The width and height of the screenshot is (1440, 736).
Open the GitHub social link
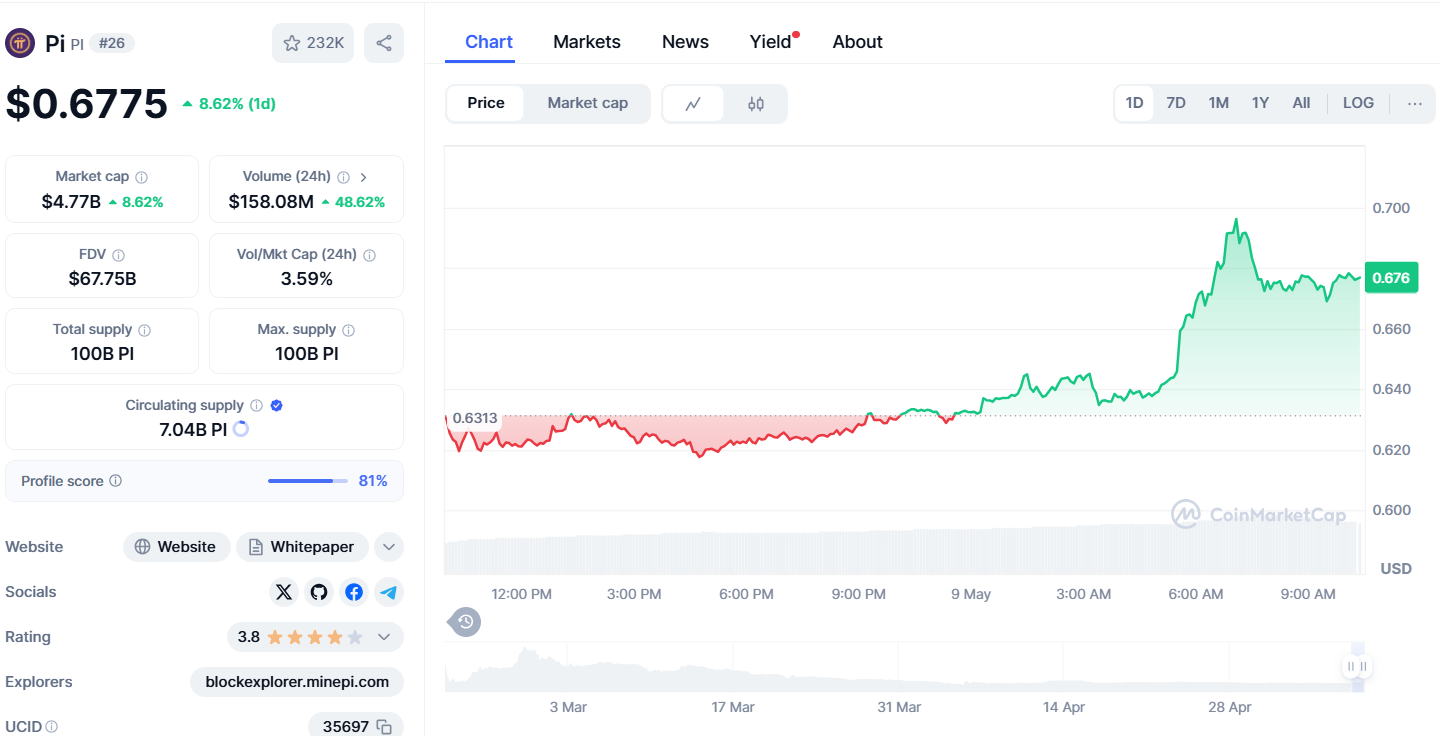coord(319,592)
